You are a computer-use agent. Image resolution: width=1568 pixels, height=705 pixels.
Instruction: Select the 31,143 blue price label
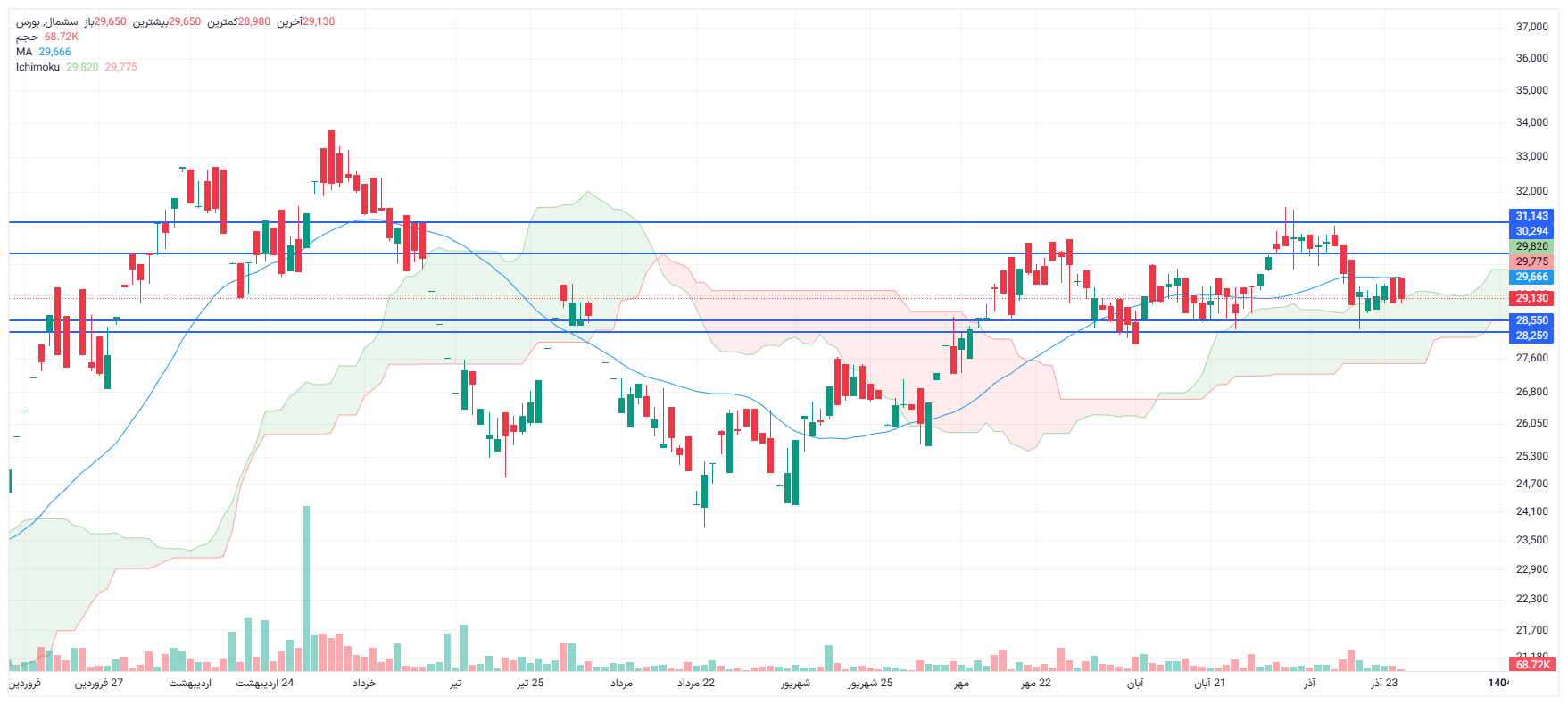click(x=1531, y=216)
